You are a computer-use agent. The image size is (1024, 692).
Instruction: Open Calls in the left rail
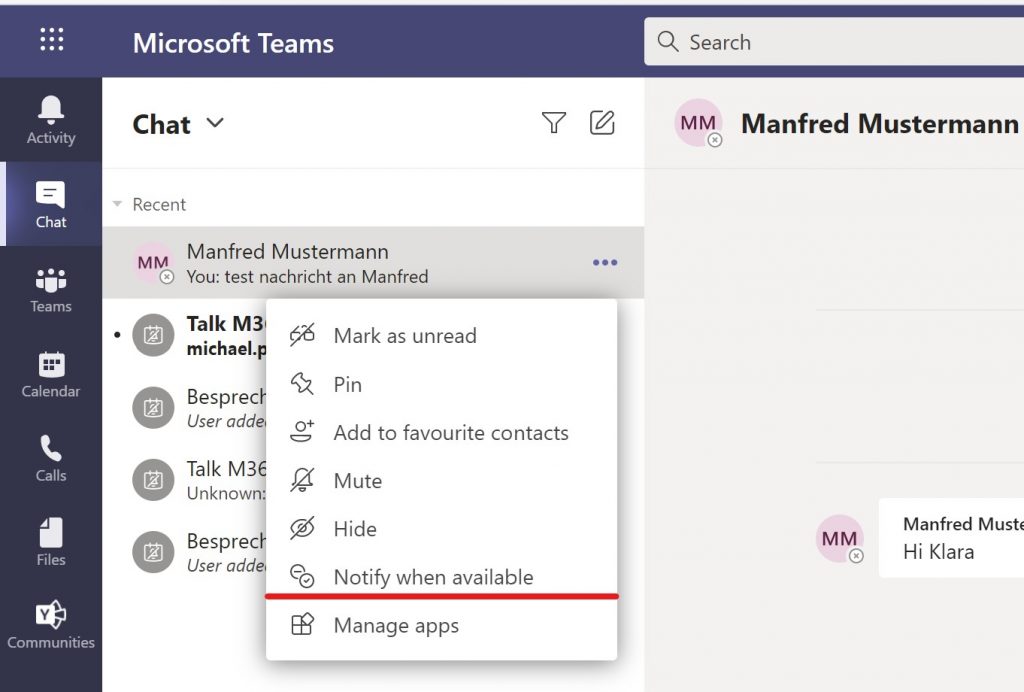(51, 459)
